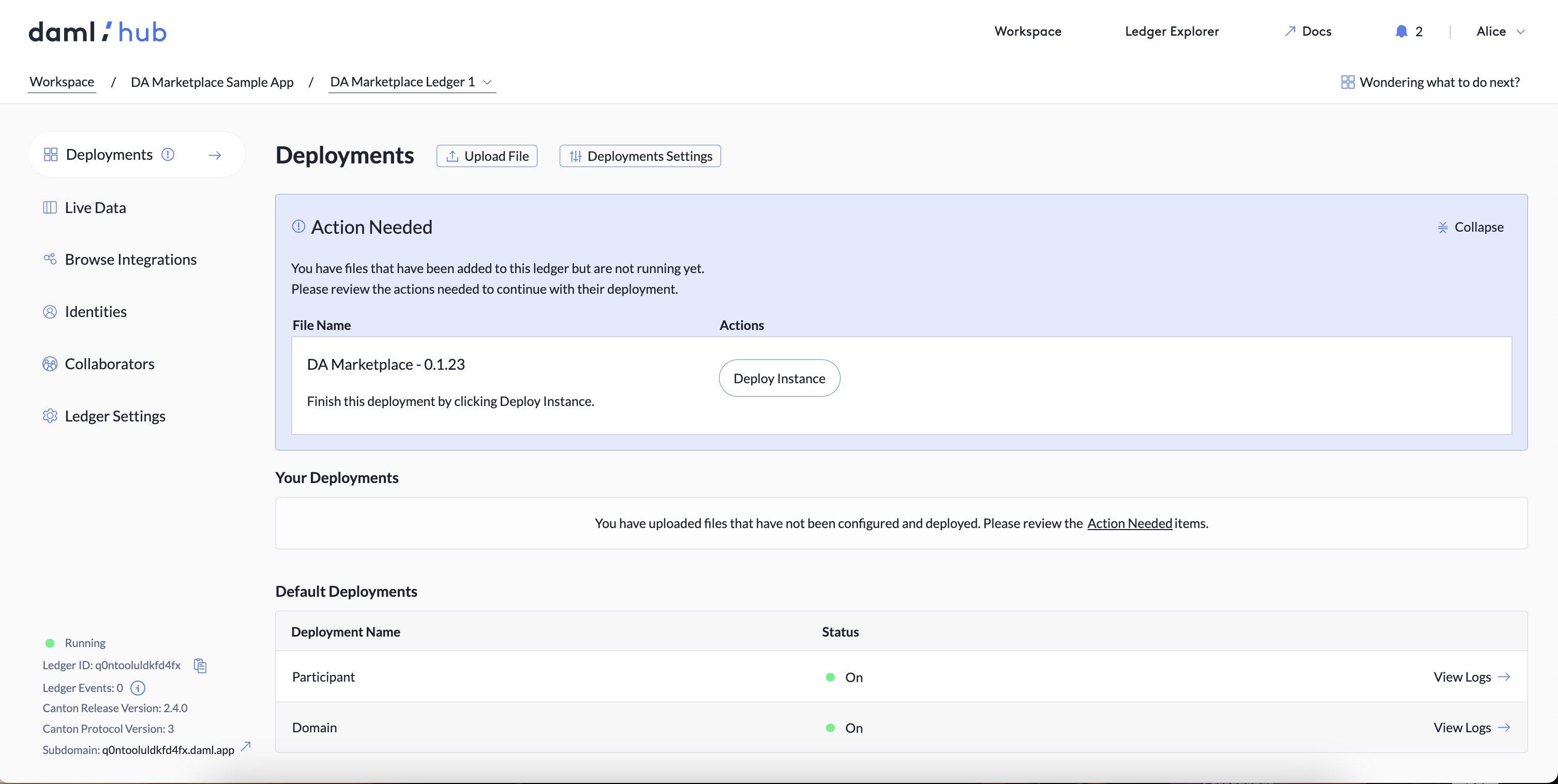The image size is (1558, 784).
Task: Follow the Action Needed link
Action: point(1129,523)
